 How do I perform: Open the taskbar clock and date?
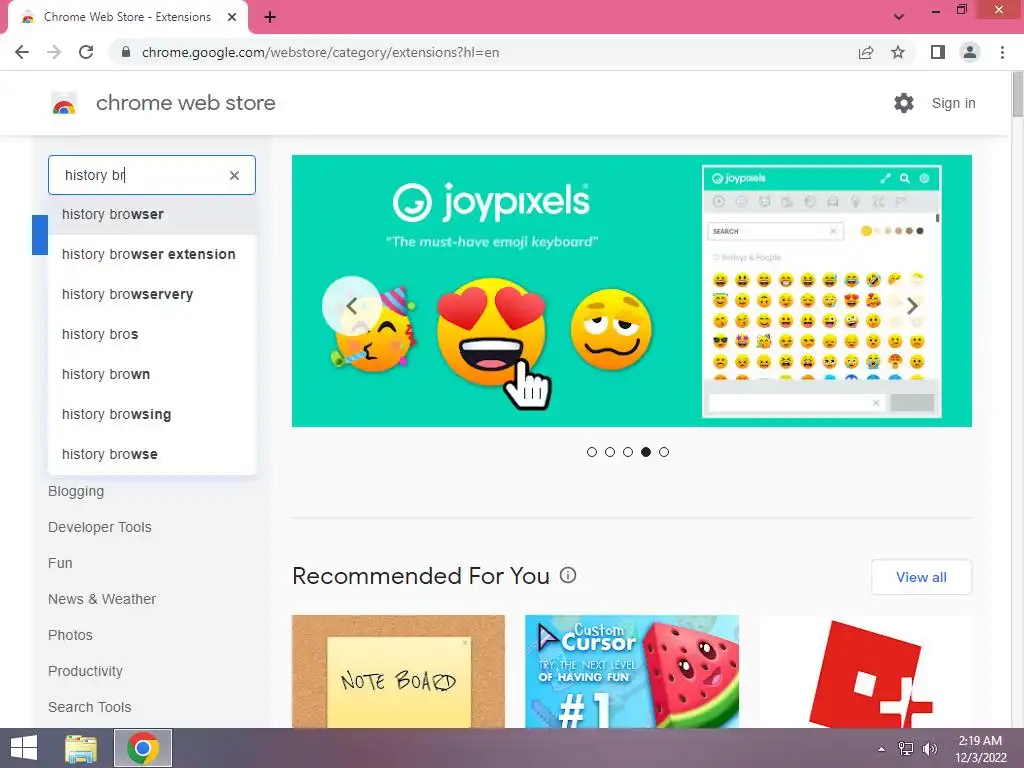tap(980, 749)
